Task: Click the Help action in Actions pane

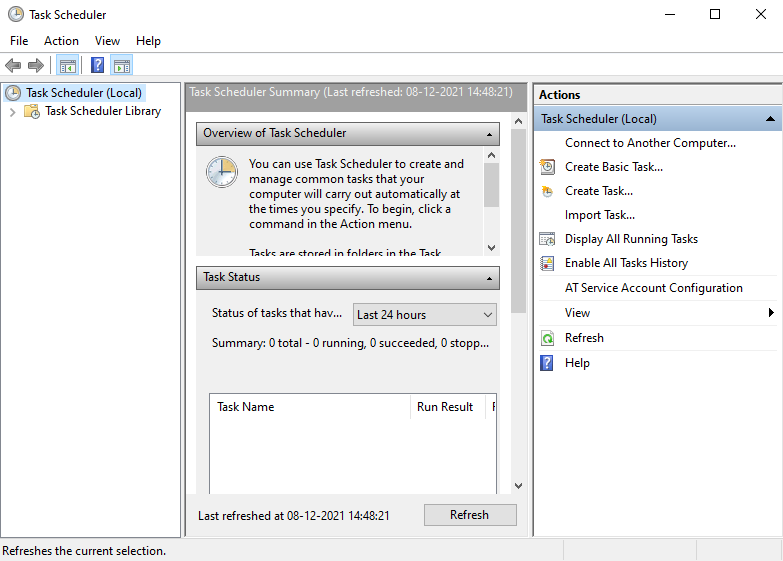Action: (577, 363)
